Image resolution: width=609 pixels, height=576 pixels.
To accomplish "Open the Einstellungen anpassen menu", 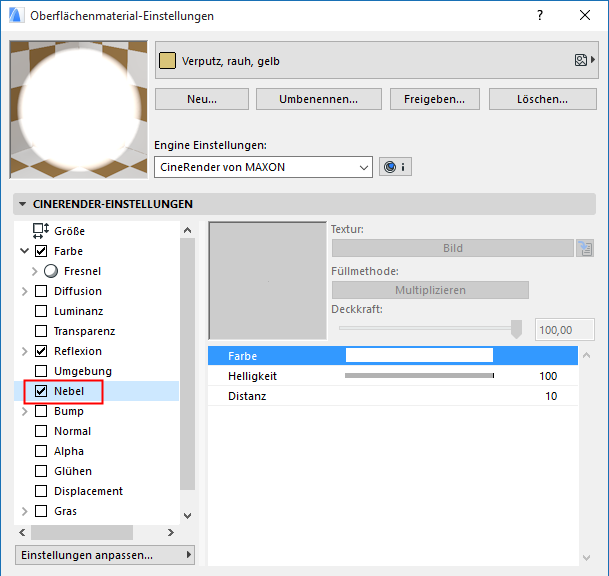I will click(105, 555).
